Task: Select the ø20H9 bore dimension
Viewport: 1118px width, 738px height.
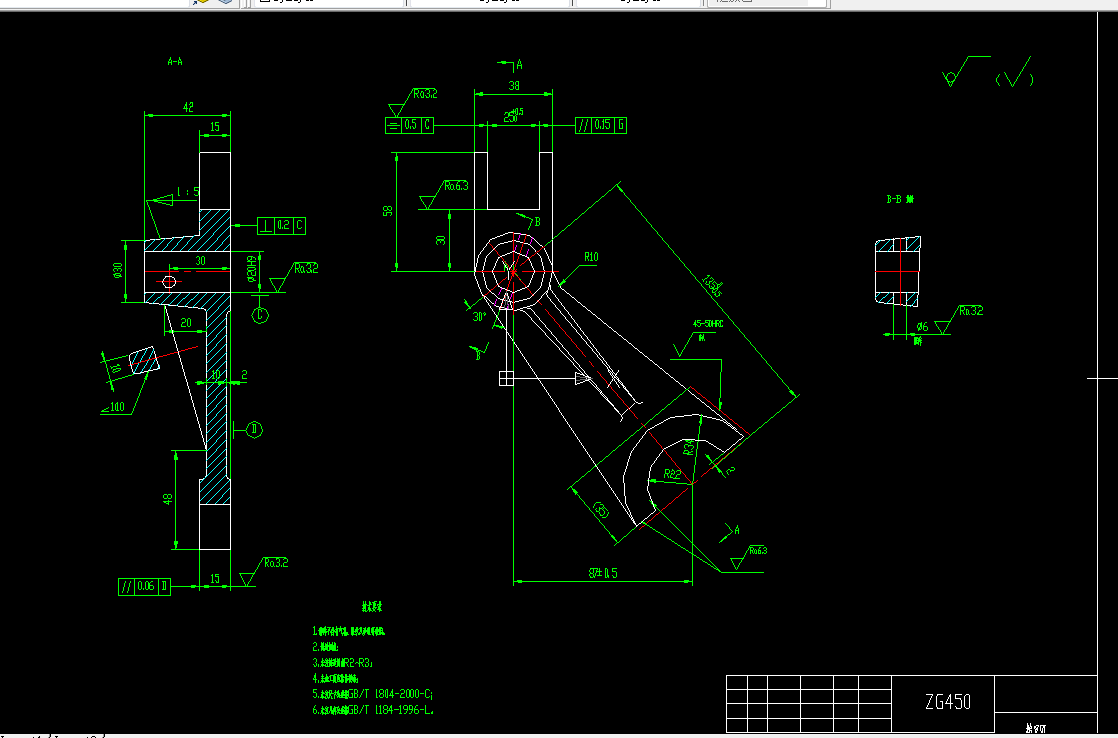Action: (252, 270)
